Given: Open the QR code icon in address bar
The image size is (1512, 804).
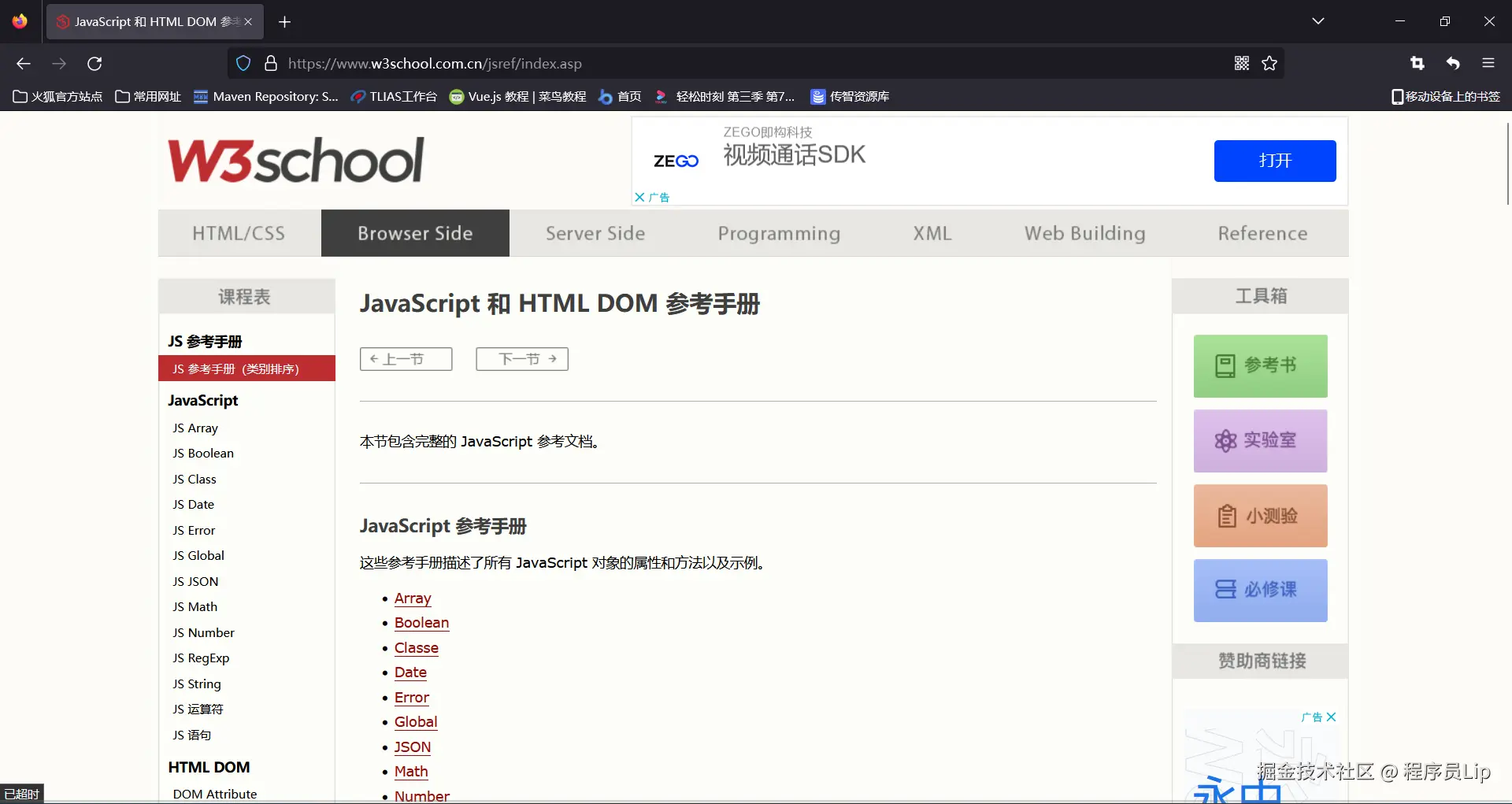Looking at the screenshot, I should [x=1242, y=63].
